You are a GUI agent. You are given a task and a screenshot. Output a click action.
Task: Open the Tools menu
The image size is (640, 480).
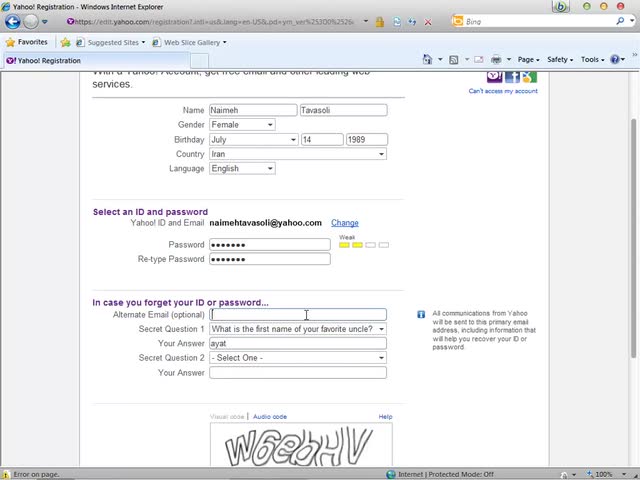point(592,60)
